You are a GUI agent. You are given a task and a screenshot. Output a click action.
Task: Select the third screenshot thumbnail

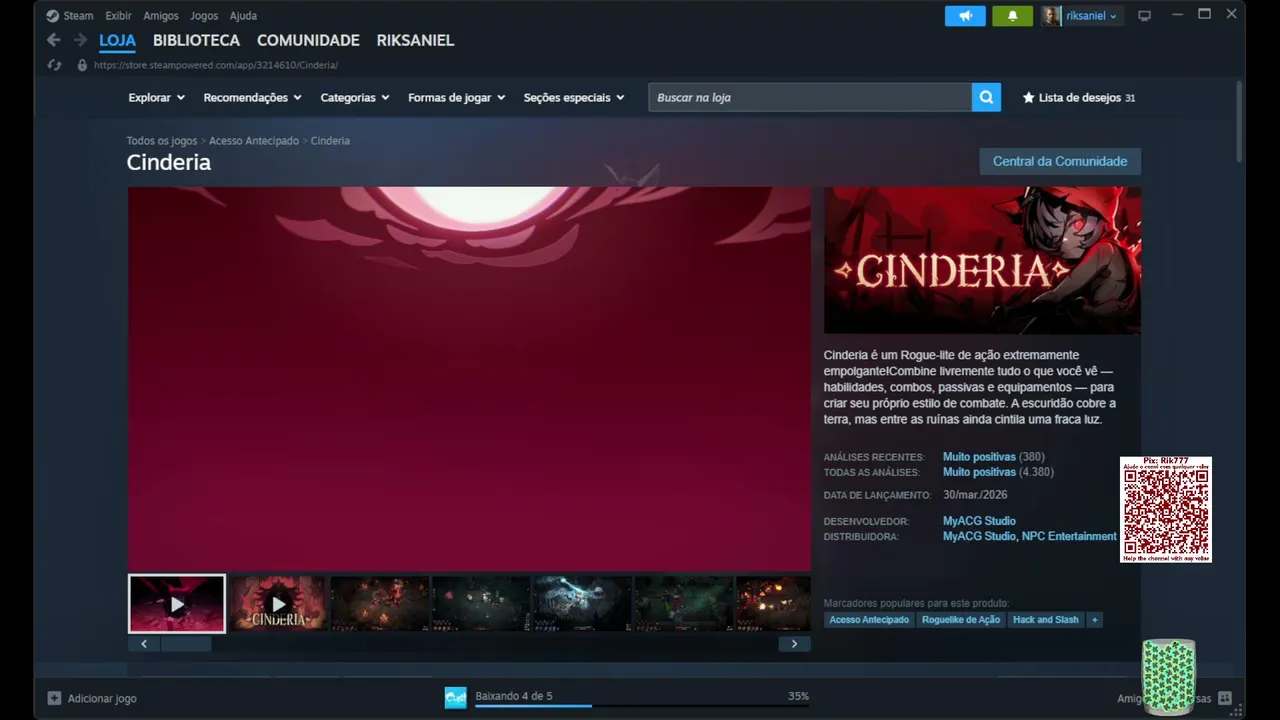(x=380, y=604)
